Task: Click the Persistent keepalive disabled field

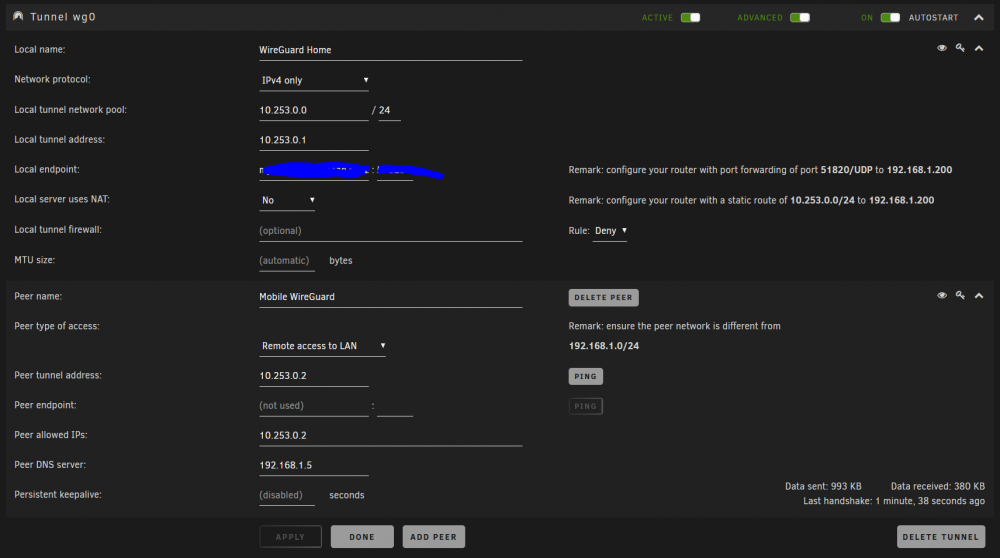Action: pos(286,496)
